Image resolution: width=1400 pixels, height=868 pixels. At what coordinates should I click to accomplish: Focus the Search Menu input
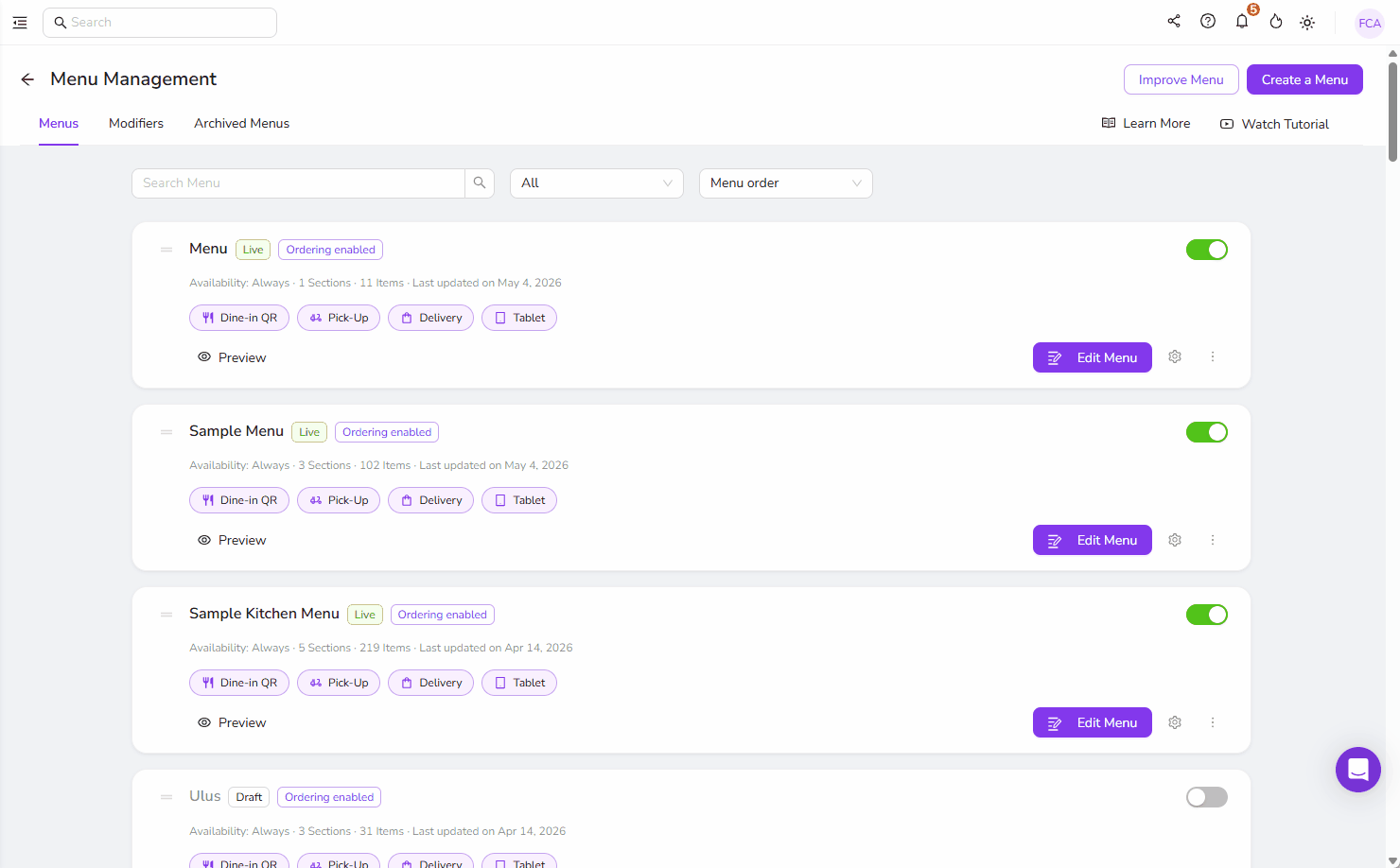click(299, 183)
